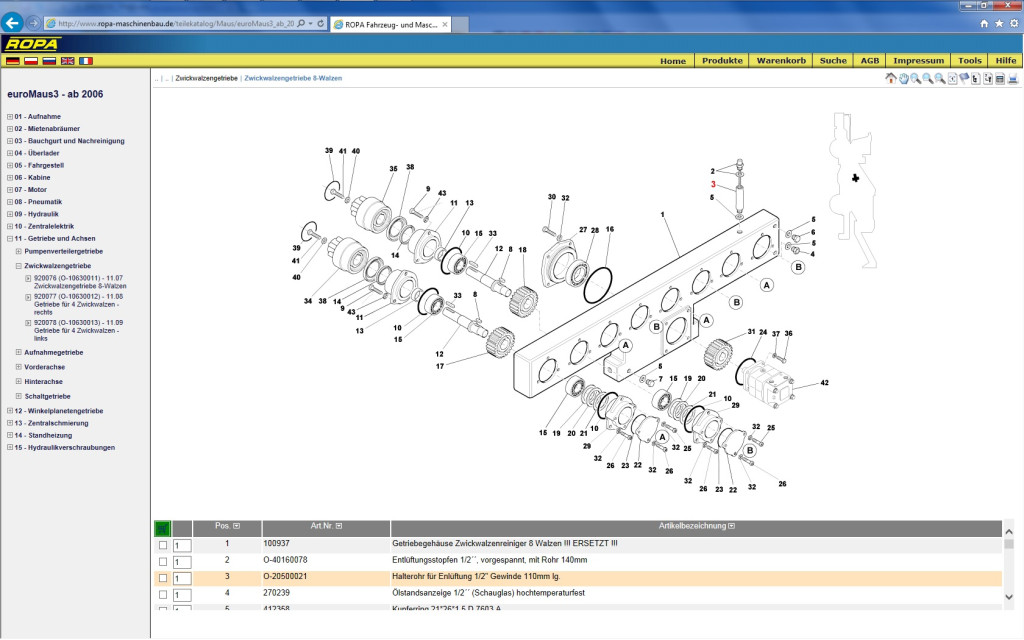Expand the 09 - Hydraulik tree node
1024x640 pixels.
coord(10,214)
